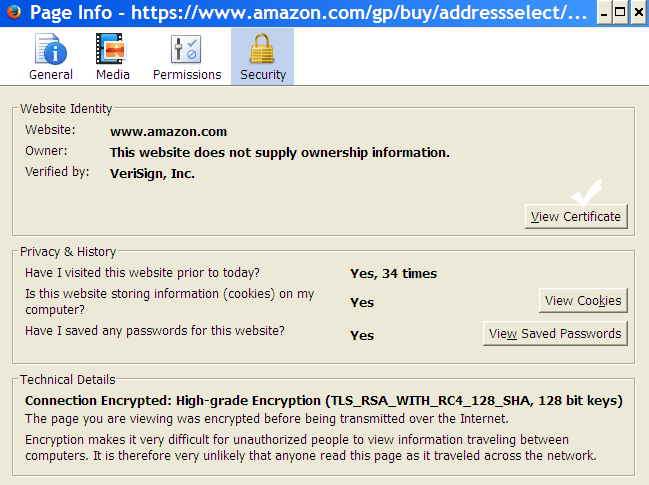Select the Security tab label
This screenshot has width=649, height=485.
pyautogui.click(x=263, y=75)
